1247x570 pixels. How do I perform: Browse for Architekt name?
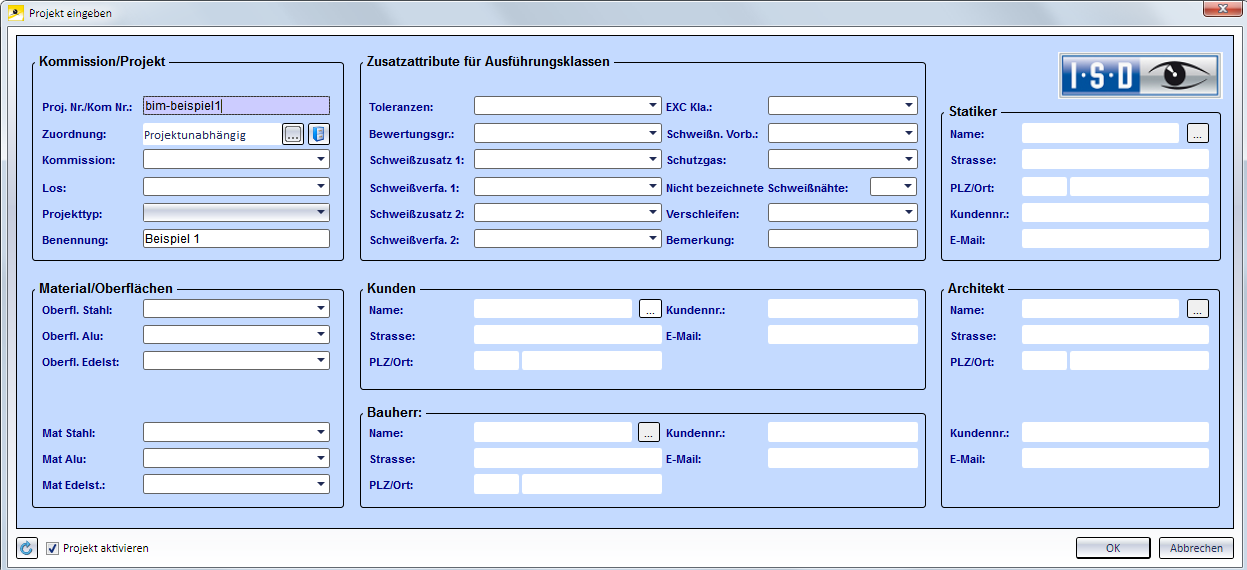coord(1198,309)
